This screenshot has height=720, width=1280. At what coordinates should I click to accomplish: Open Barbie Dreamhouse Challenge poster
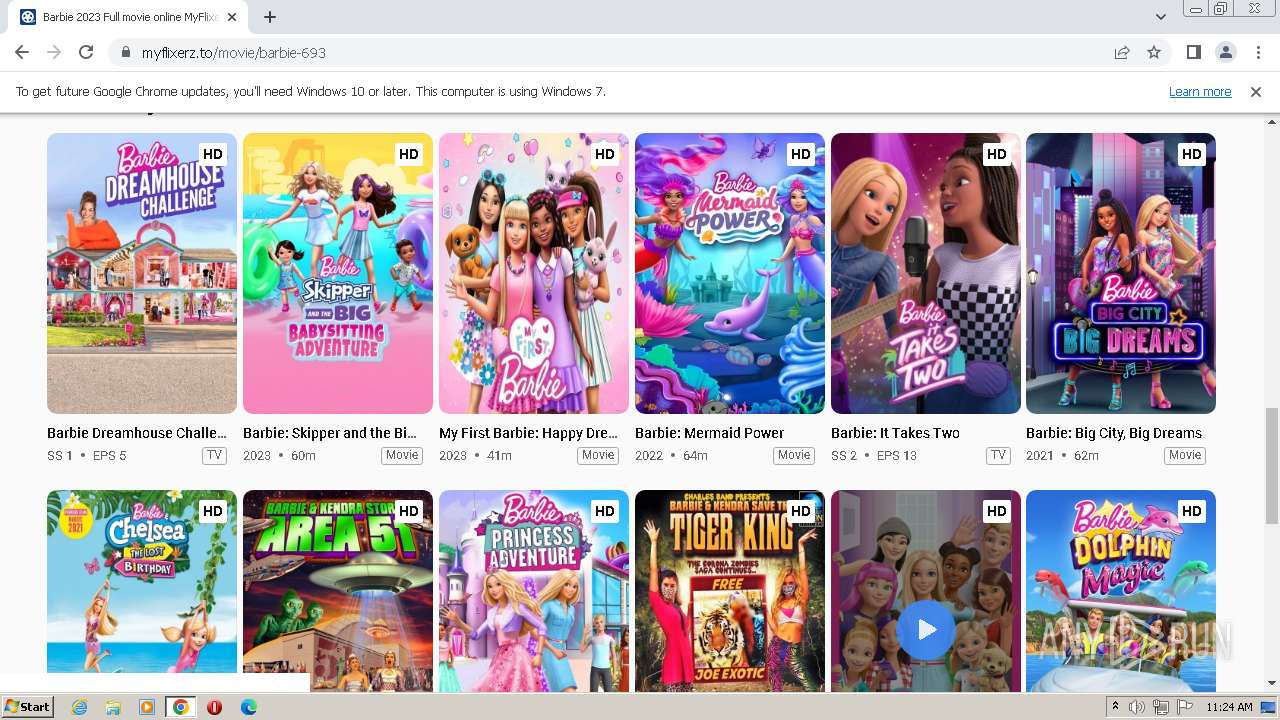click(142, 273)
